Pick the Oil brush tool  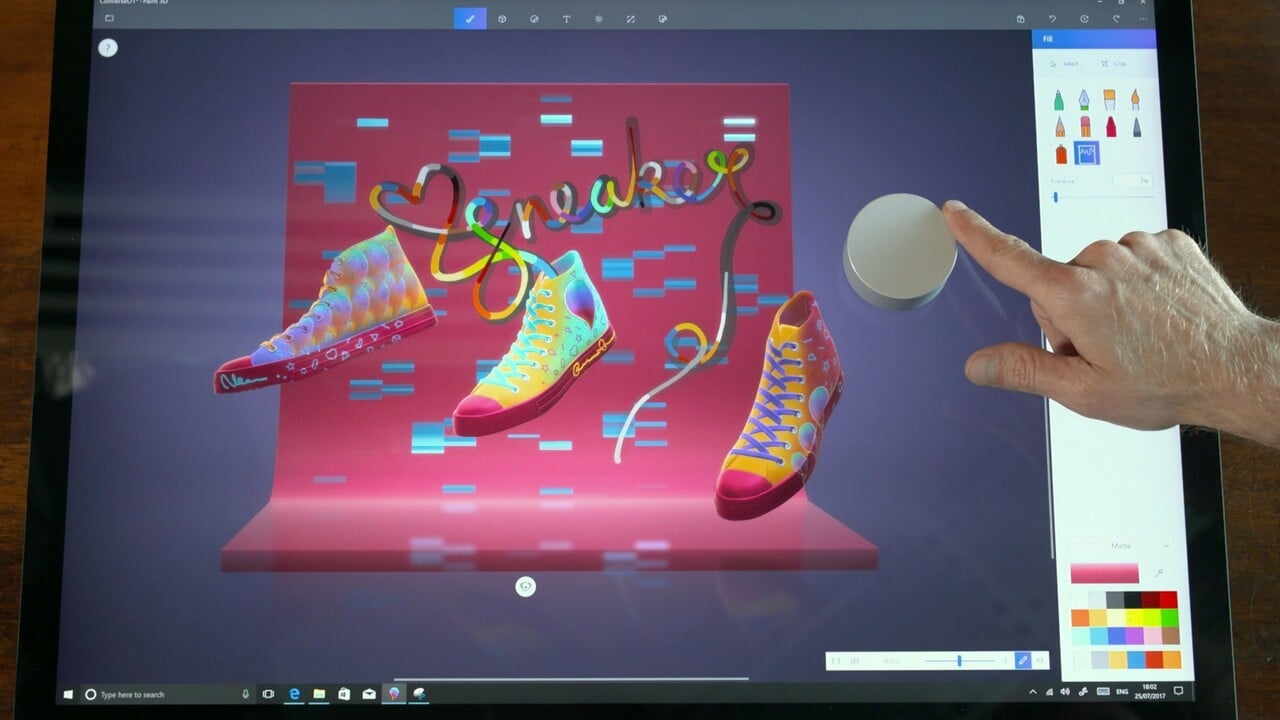(x=1110, y=99)
